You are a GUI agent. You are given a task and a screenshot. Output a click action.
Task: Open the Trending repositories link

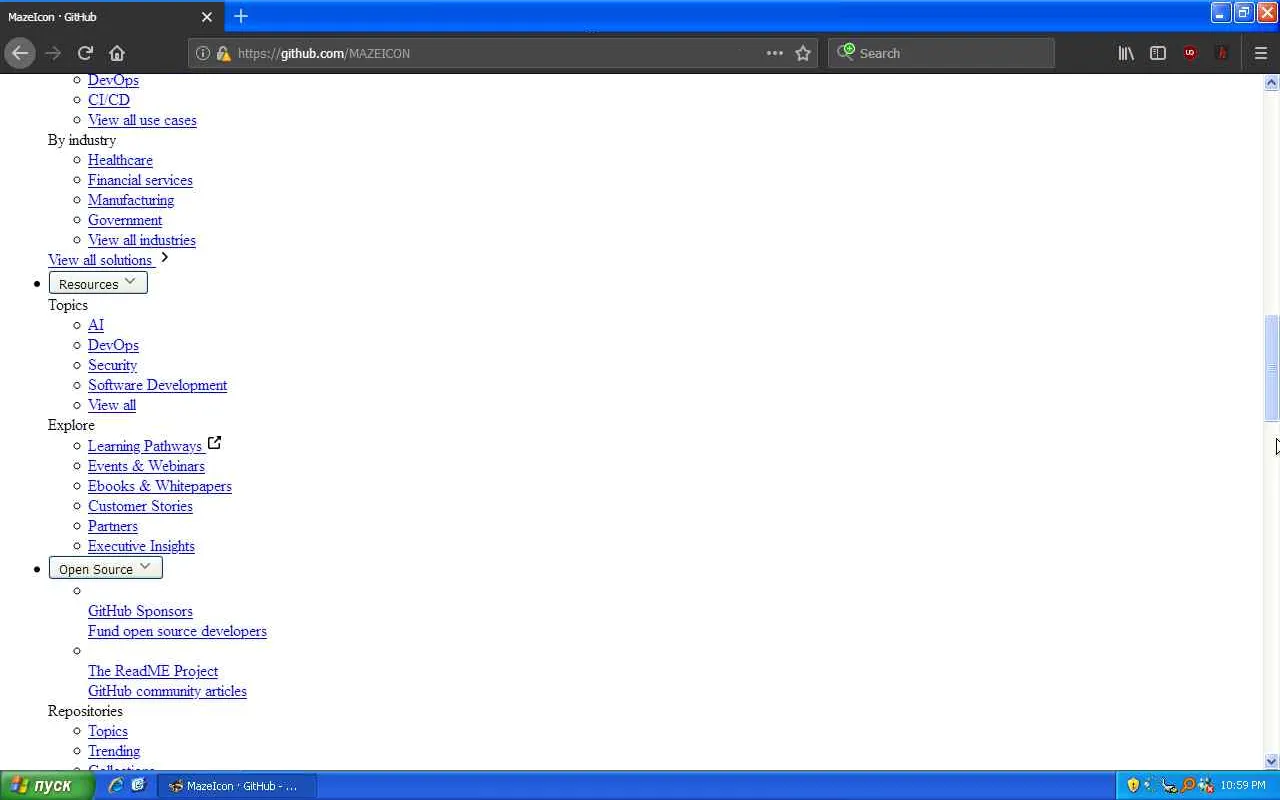point(114,751)
